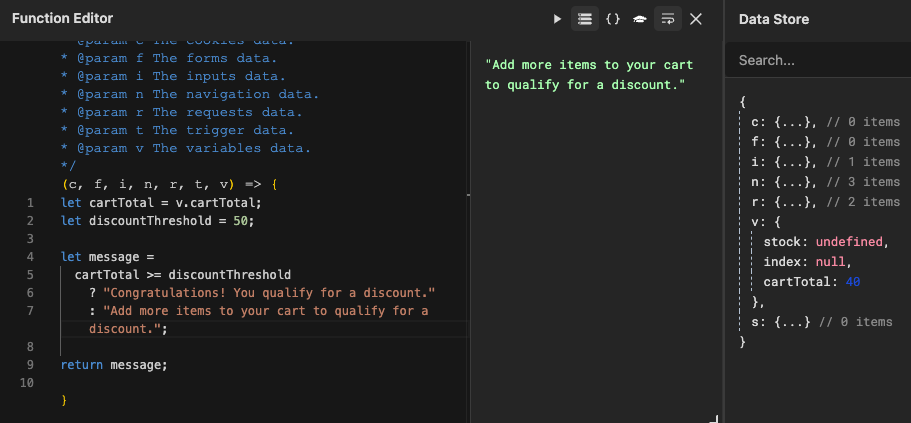This screenshot has height=423, width=911.
Task: Toggle word wrap in the editor
Action: (668, 19)
